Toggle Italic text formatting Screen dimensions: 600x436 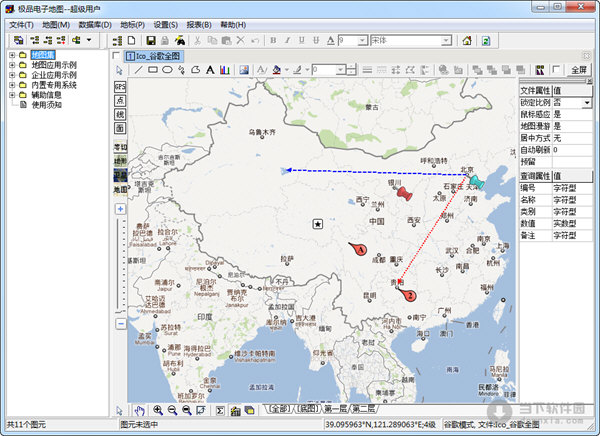coord(287,40)
